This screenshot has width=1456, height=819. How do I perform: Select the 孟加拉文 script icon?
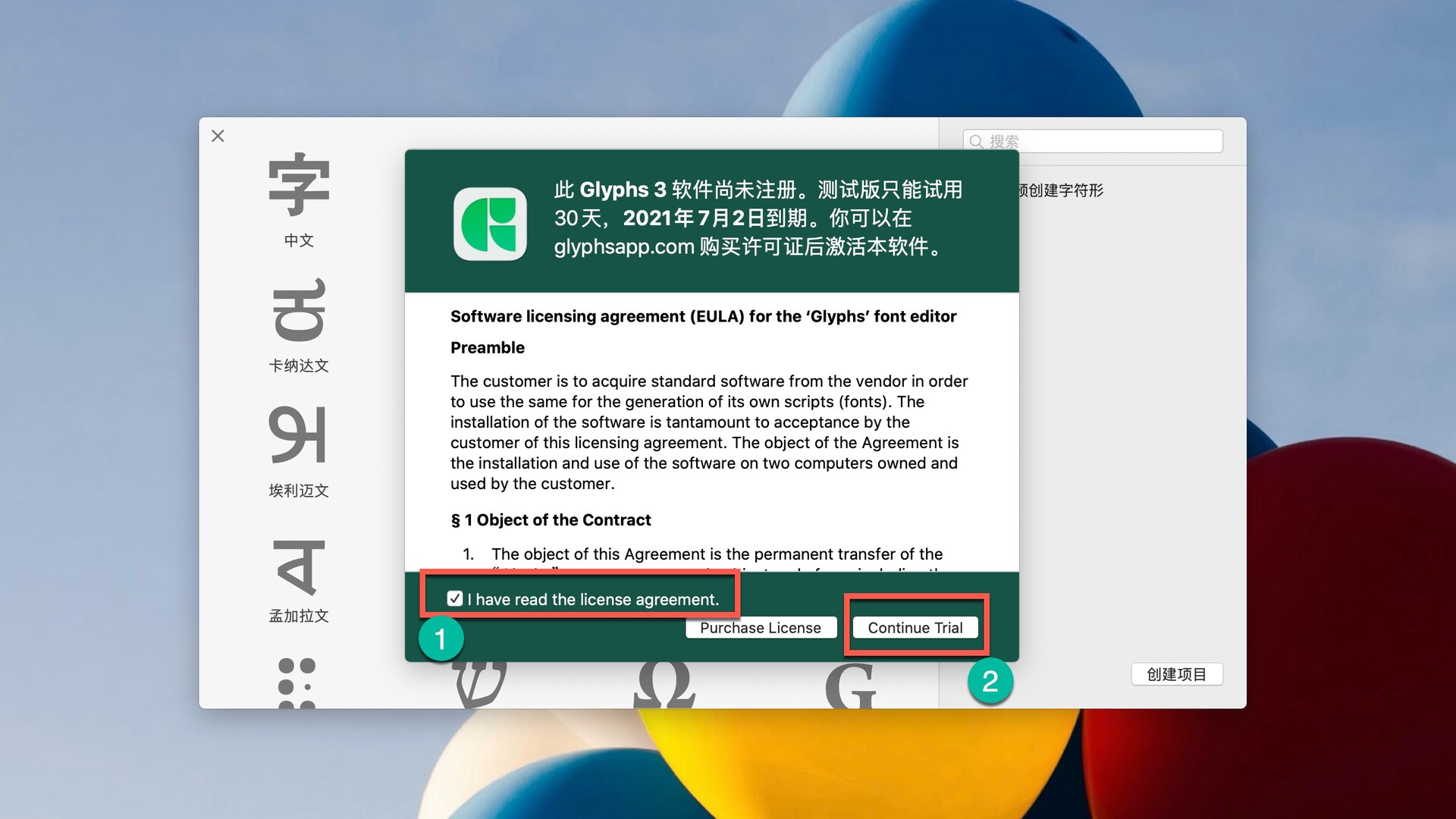(298, 569)
